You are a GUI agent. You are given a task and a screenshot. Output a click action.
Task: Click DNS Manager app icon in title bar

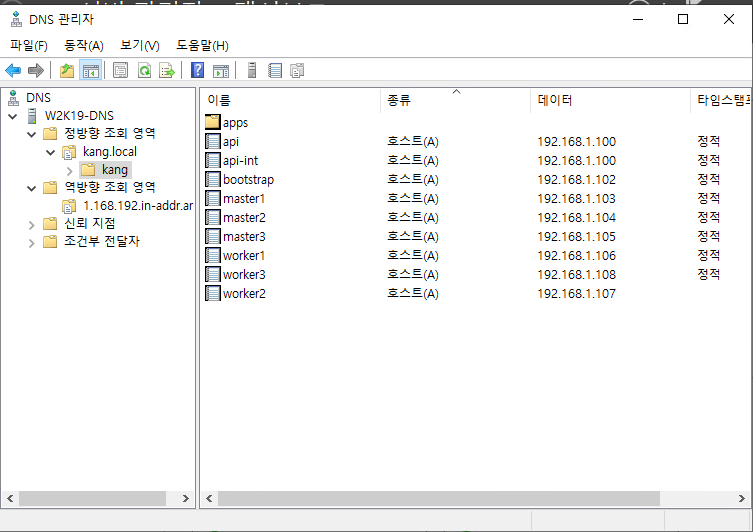click(x=16, y=19)
